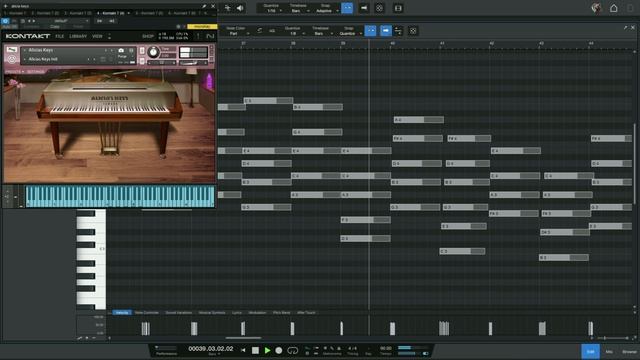Click the Alicia's Keys instrument name
Screen dimensions: 640x360
[41, 50]
